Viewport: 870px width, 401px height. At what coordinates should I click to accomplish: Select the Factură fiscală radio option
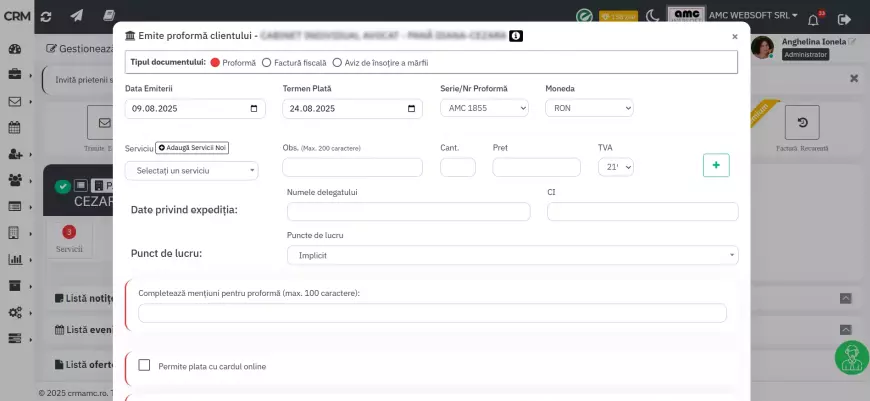tap(266, 62)
